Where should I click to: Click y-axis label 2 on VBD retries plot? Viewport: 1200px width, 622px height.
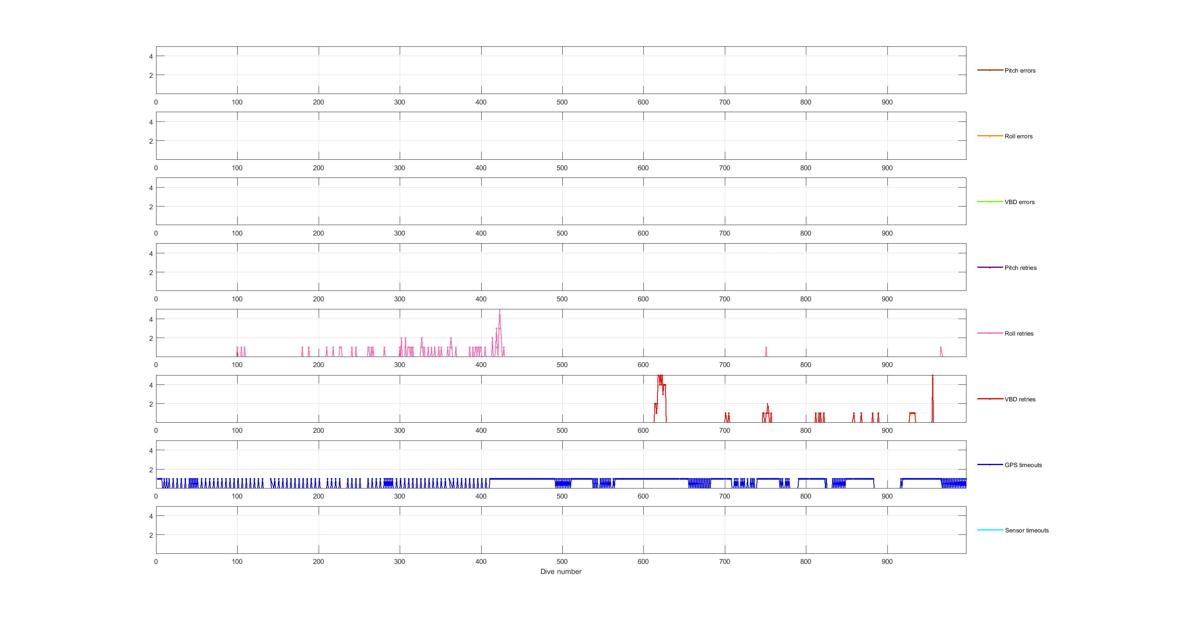150,404
